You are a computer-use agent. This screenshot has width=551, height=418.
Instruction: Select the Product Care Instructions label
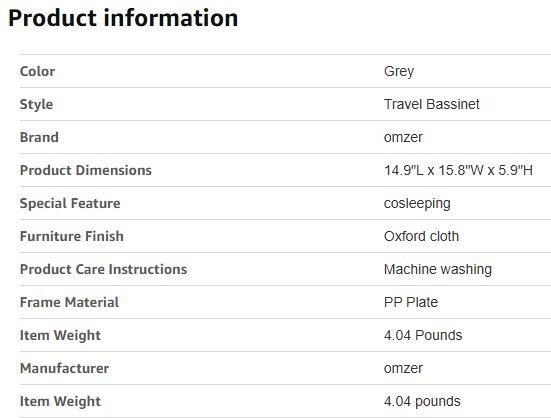click(x=103, y=269)
